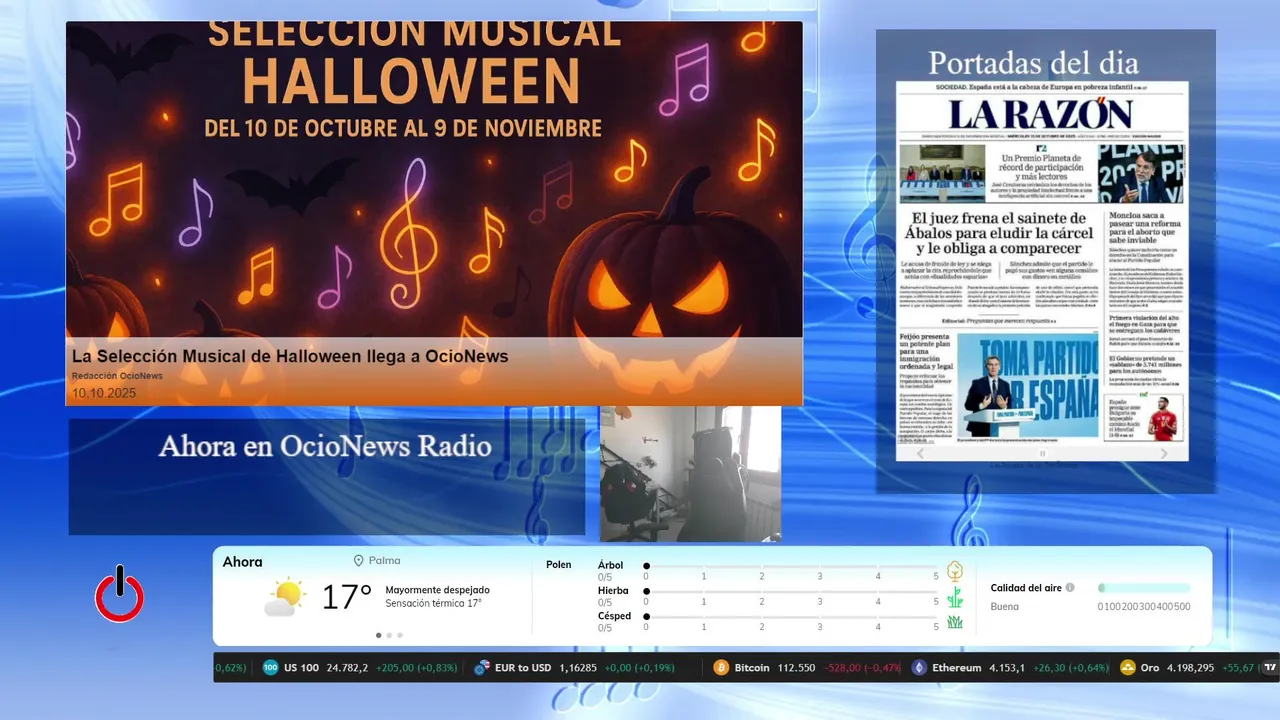1280x720 pixels.
Task: Go to previous newspaper cover arrow
Action: coord(921,453)
